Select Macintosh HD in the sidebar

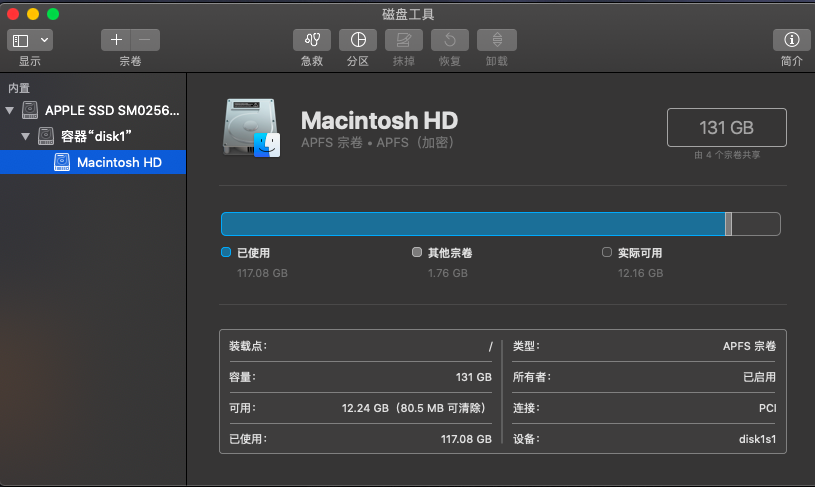pyautogui.click(x=119, y=162)
